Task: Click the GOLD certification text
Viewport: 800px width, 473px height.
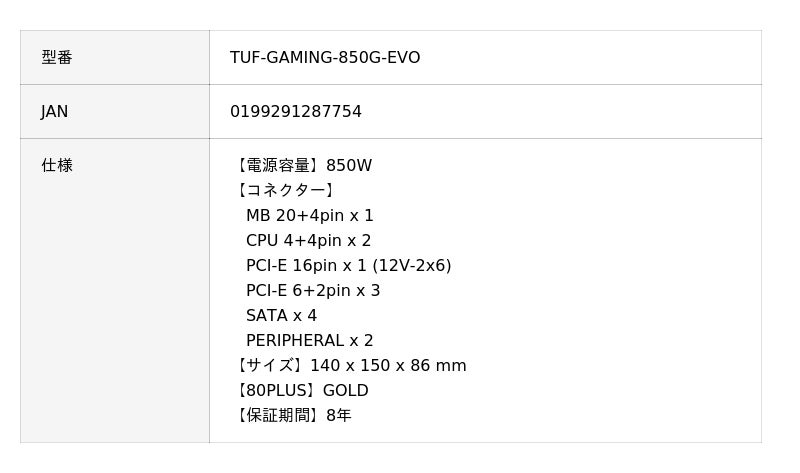Action: tap(346, 391)
